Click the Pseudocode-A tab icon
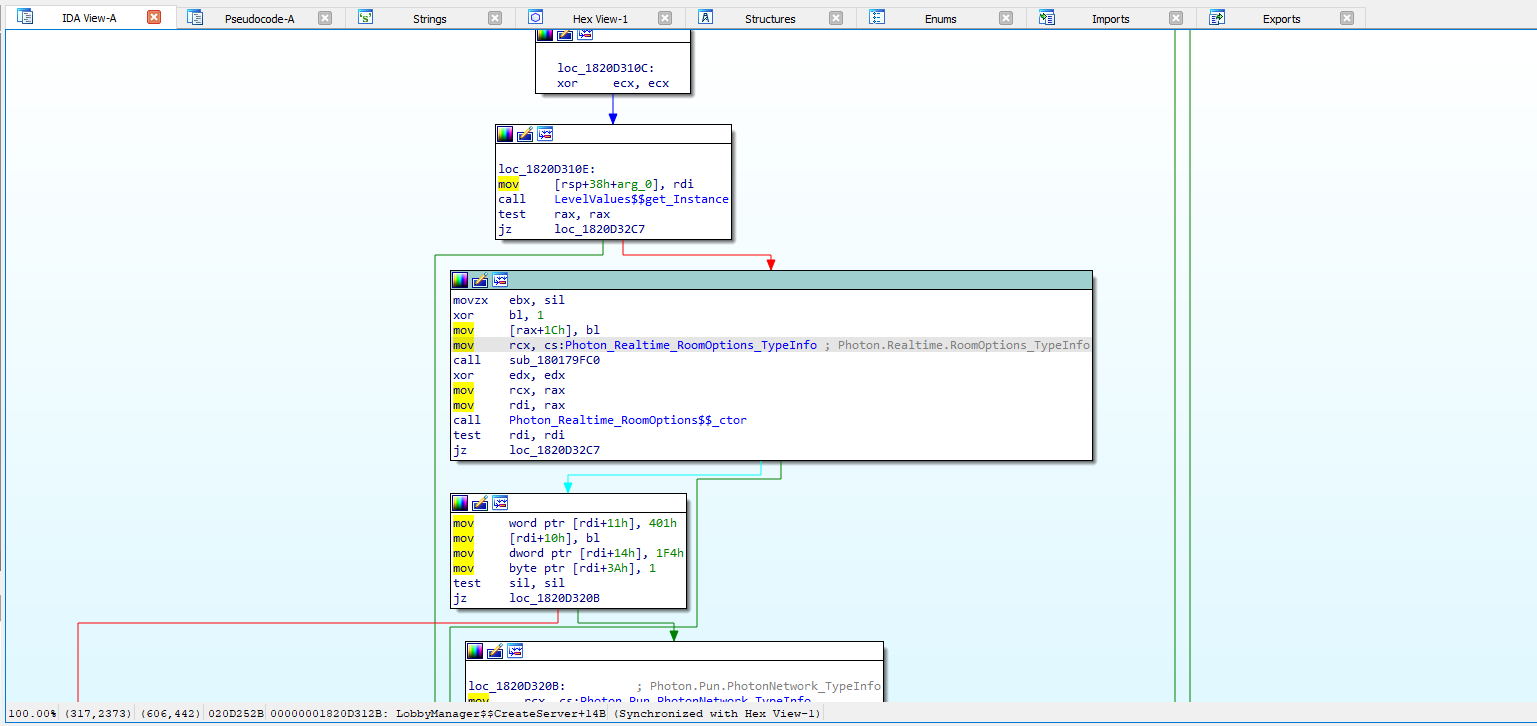This screenshot has height=726, width=1537. pos(195,17)
